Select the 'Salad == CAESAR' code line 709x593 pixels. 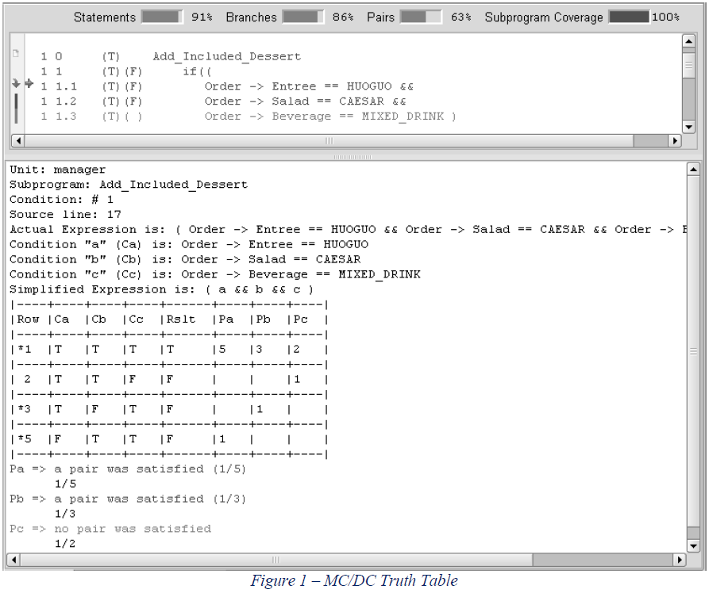tap(223, 101)
